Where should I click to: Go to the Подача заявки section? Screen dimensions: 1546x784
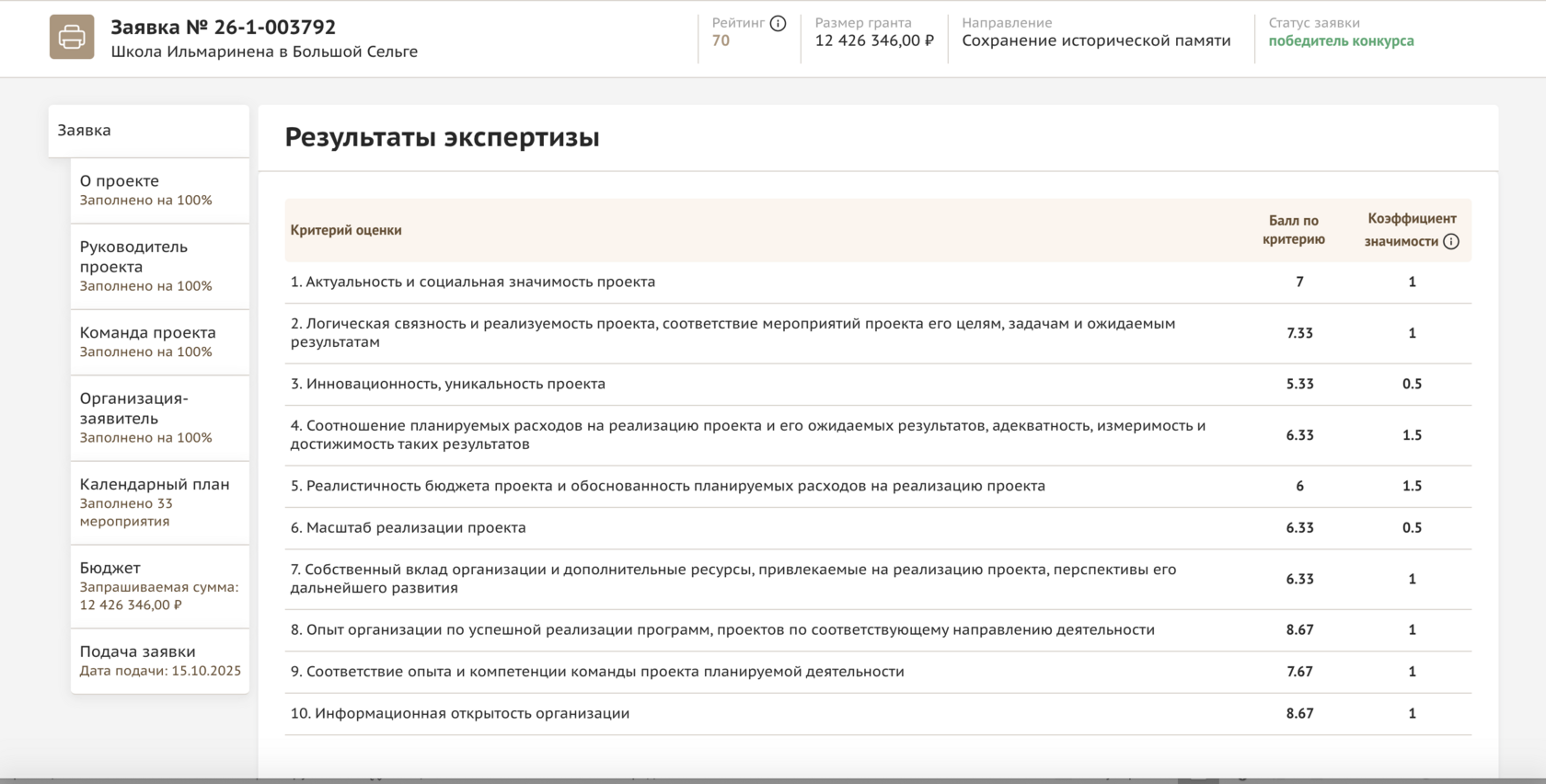pos(160,661)
